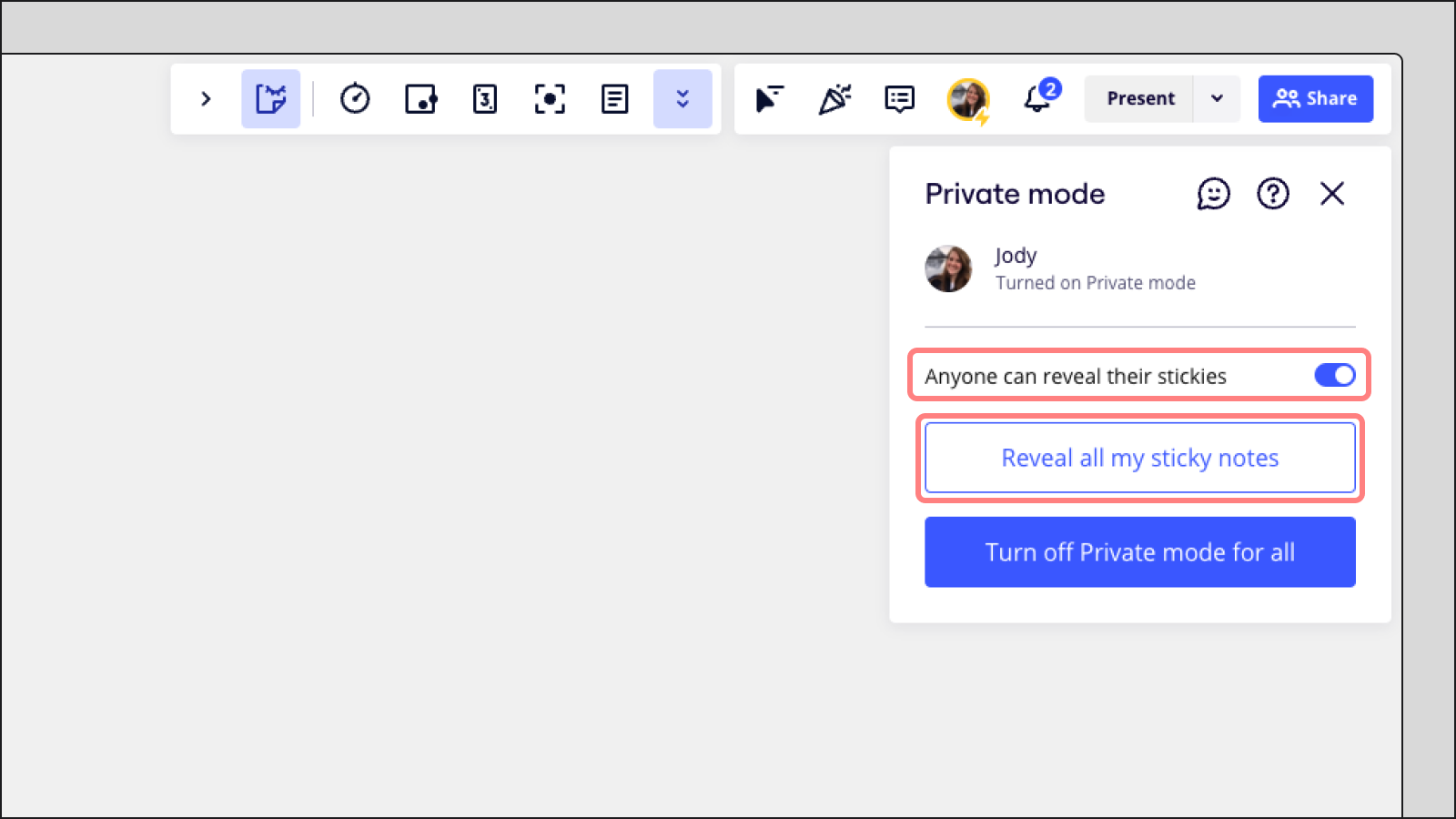
Task: Click Turn off Private mode for all
Action: (1139, 552)
